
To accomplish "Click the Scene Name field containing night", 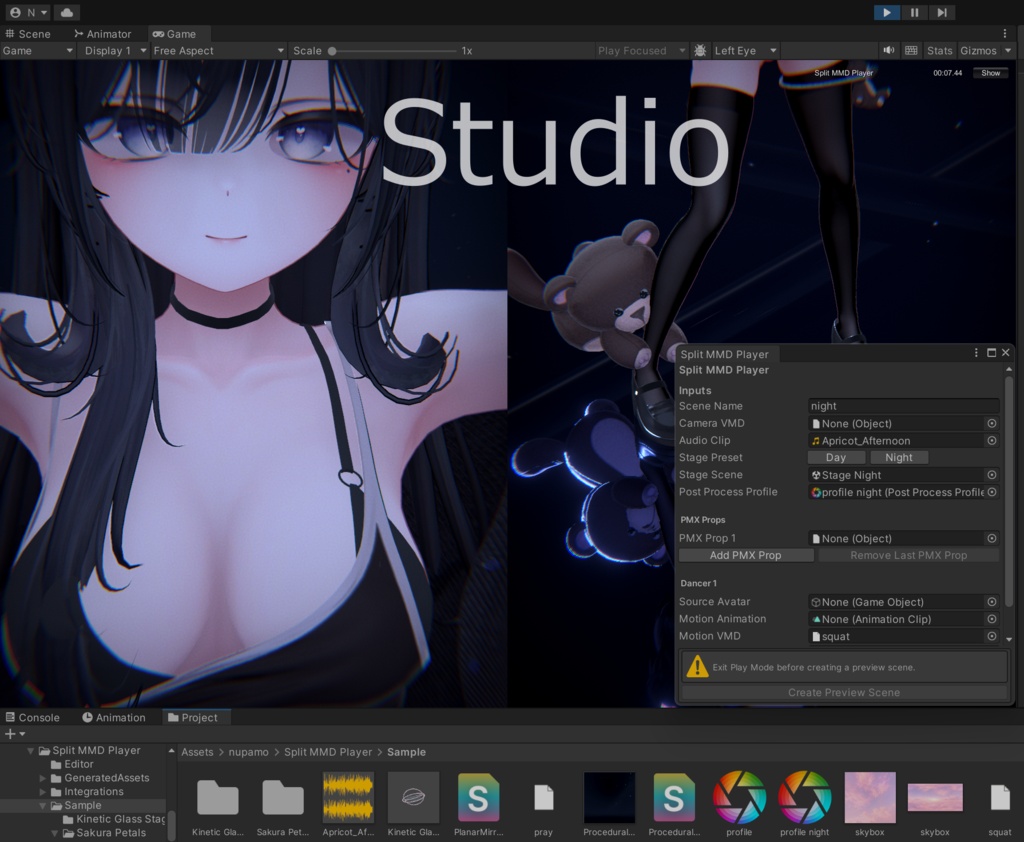I will [903, 406].
